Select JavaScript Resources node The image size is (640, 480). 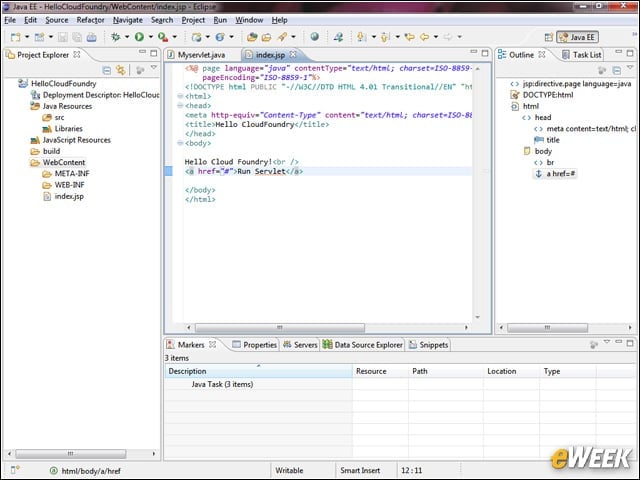coord(71,140)
